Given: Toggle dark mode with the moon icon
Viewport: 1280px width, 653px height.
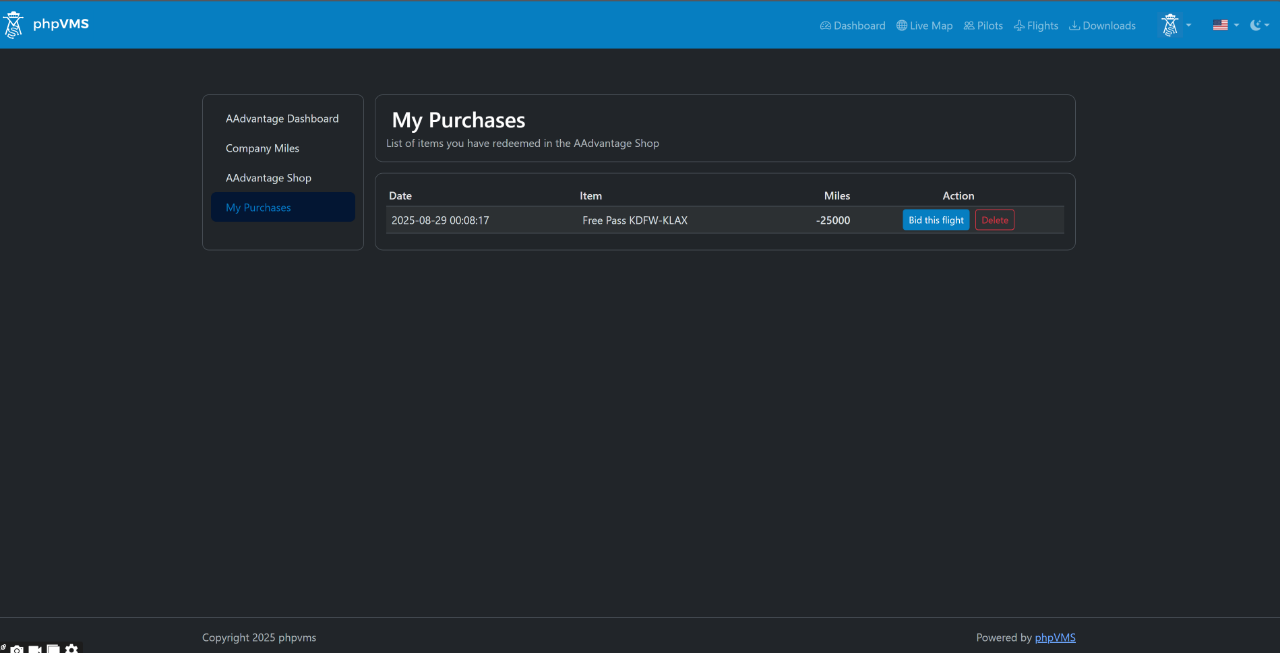Looking at the screenshot, I should point(1255,24).
